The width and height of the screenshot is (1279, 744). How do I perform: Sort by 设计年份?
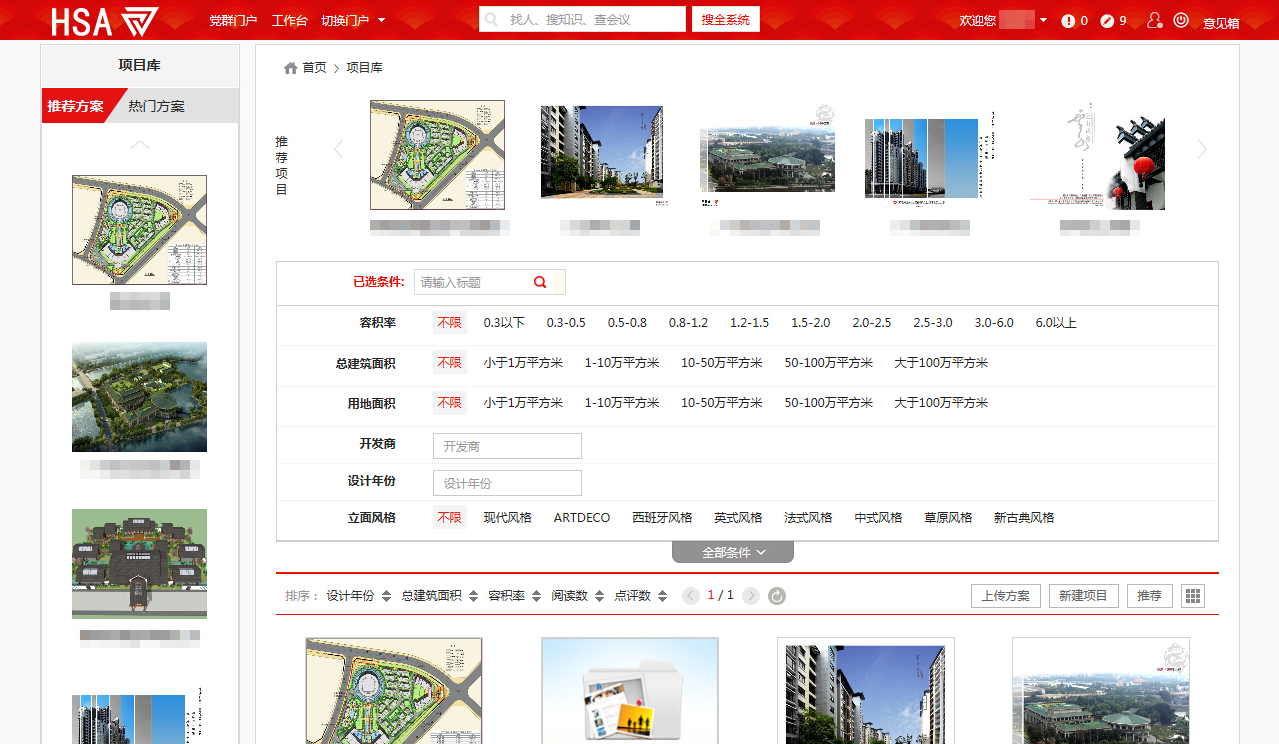point(359,596)
